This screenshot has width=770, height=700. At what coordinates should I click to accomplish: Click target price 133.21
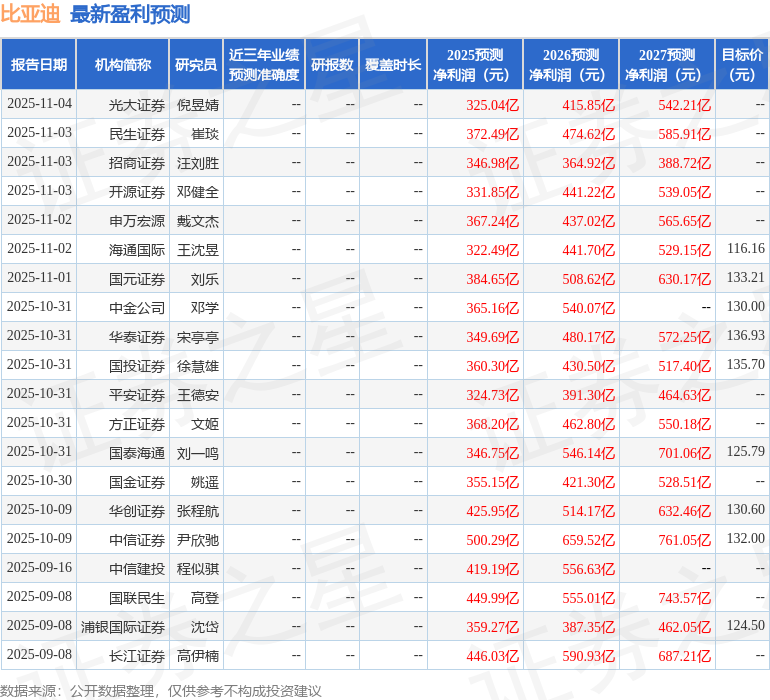coord(745,277)
